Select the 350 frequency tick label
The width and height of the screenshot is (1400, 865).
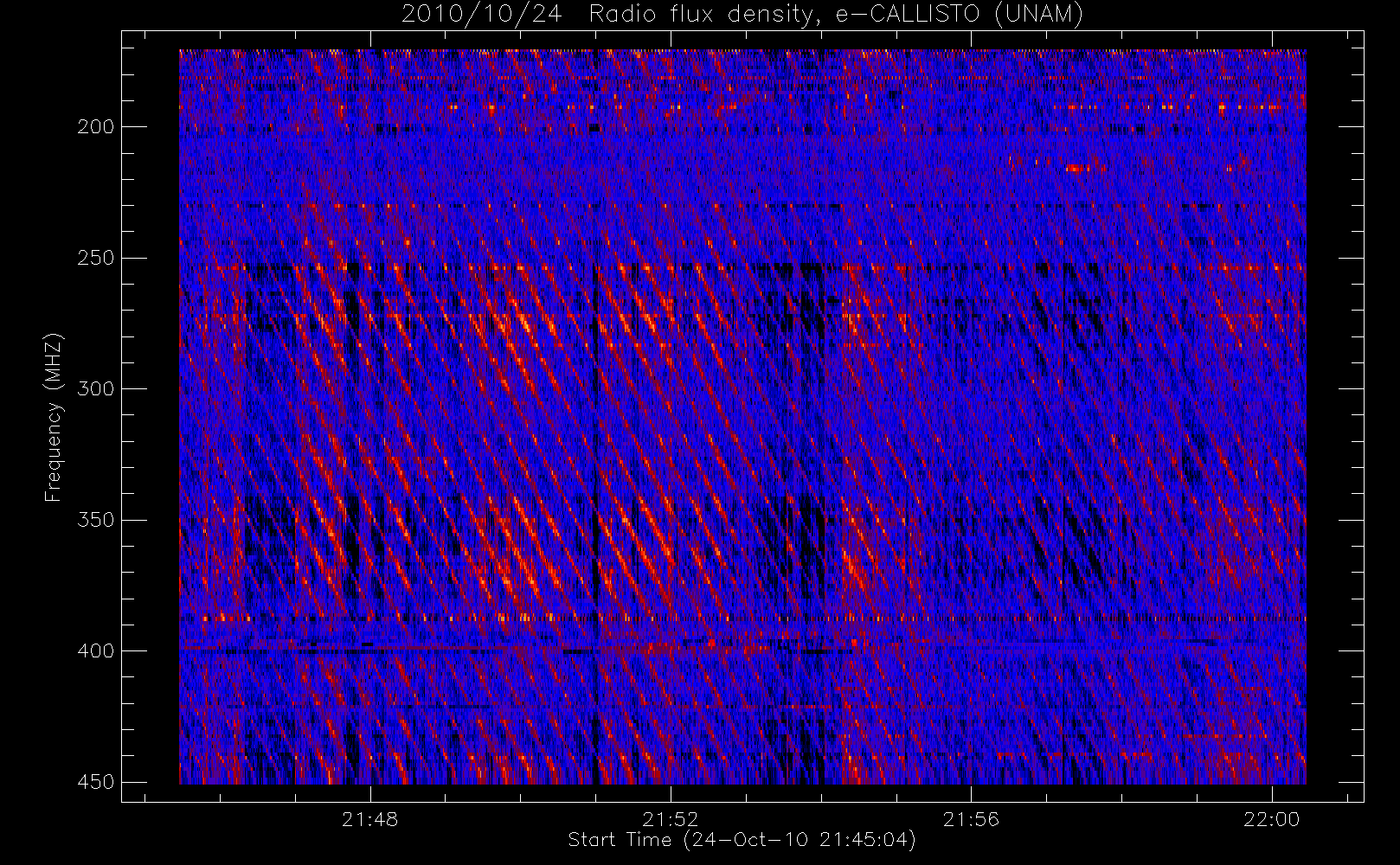95,520
